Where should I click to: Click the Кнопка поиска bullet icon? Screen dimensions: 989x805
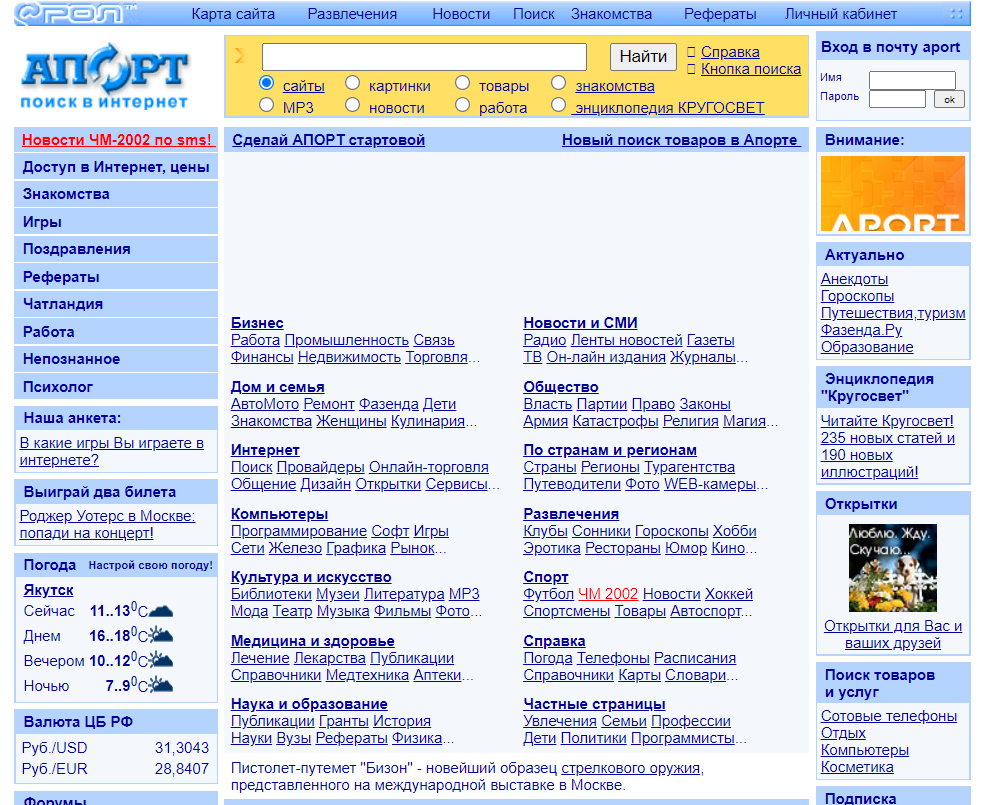point(691,69)
